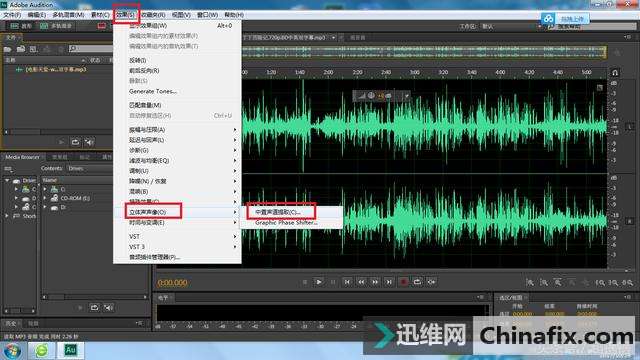Switch to Multitrack view button
Screen dimensions: 640x360
click(x=56, y=26)
